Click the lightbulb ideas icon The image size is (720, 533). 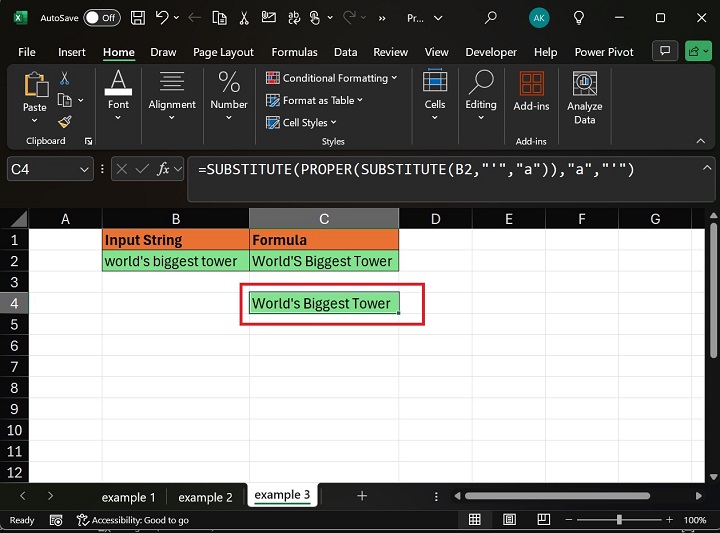(x=578, y=18)
